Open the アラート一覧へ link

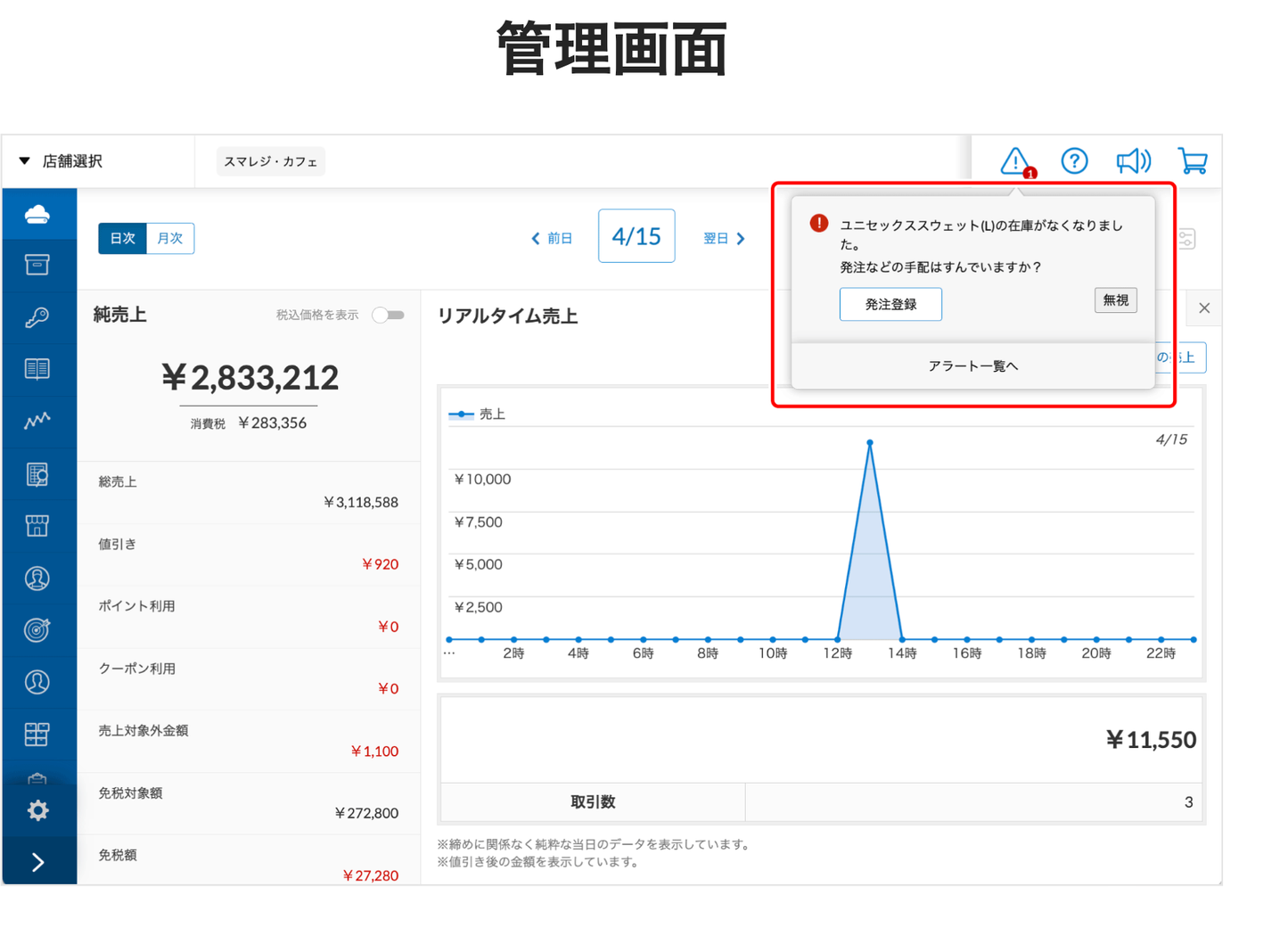[x=972, y=366]
